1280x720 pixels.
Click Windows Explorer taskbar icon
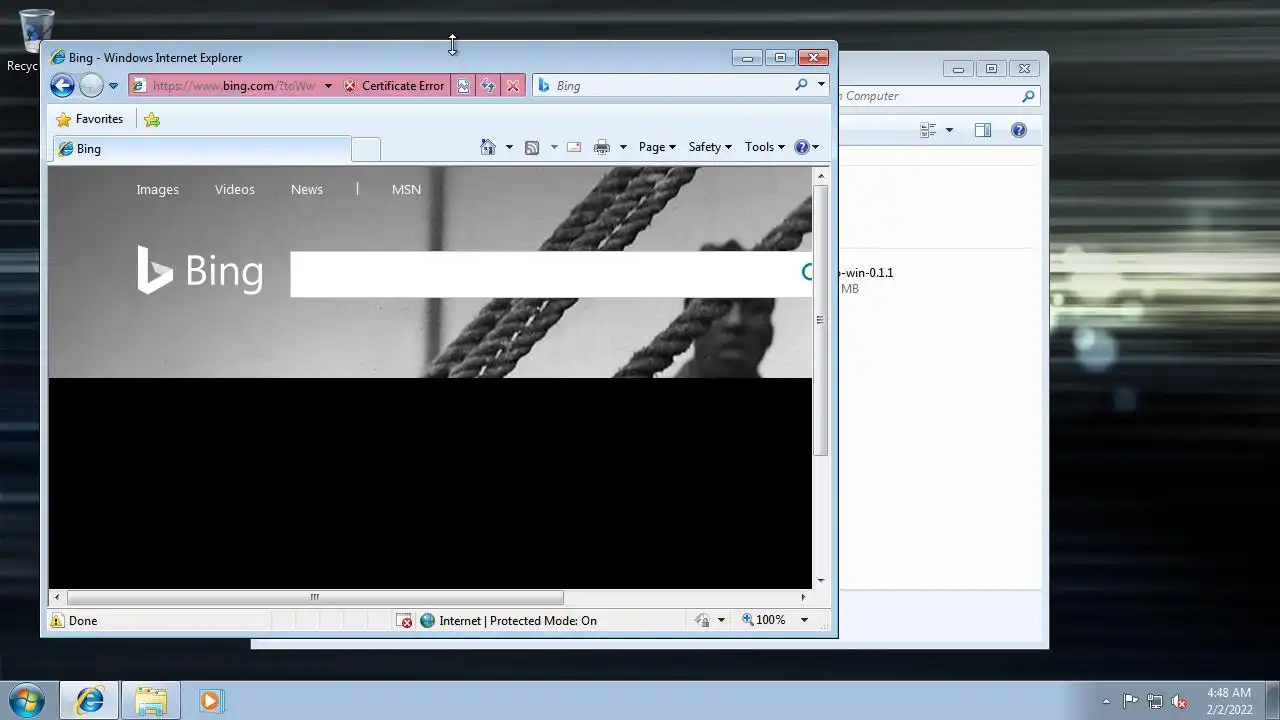point(150,701)
